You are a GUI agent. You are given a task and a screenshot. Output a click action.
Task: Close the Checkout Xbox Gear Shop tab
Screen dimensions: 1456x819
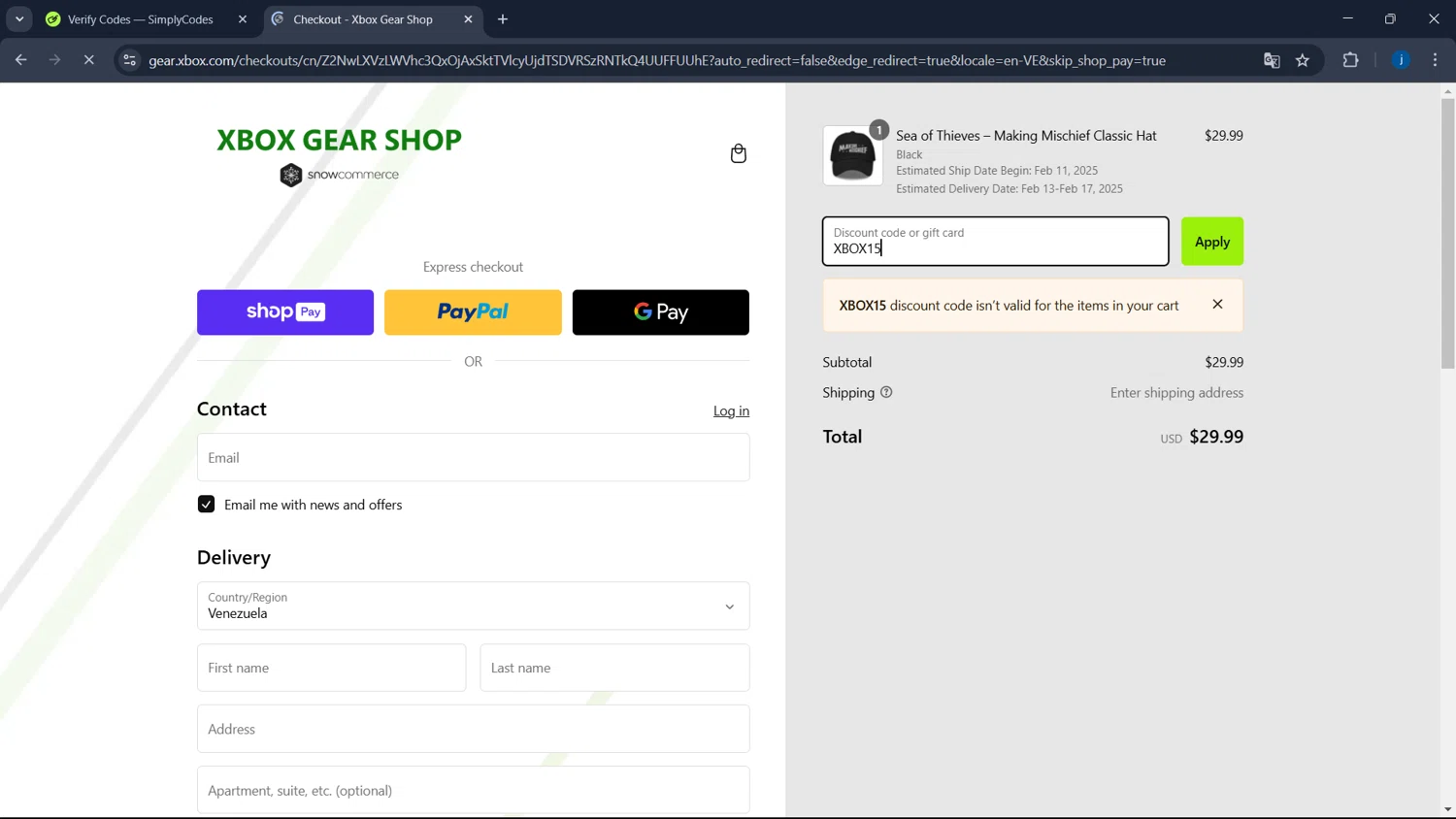pos(468,19)
